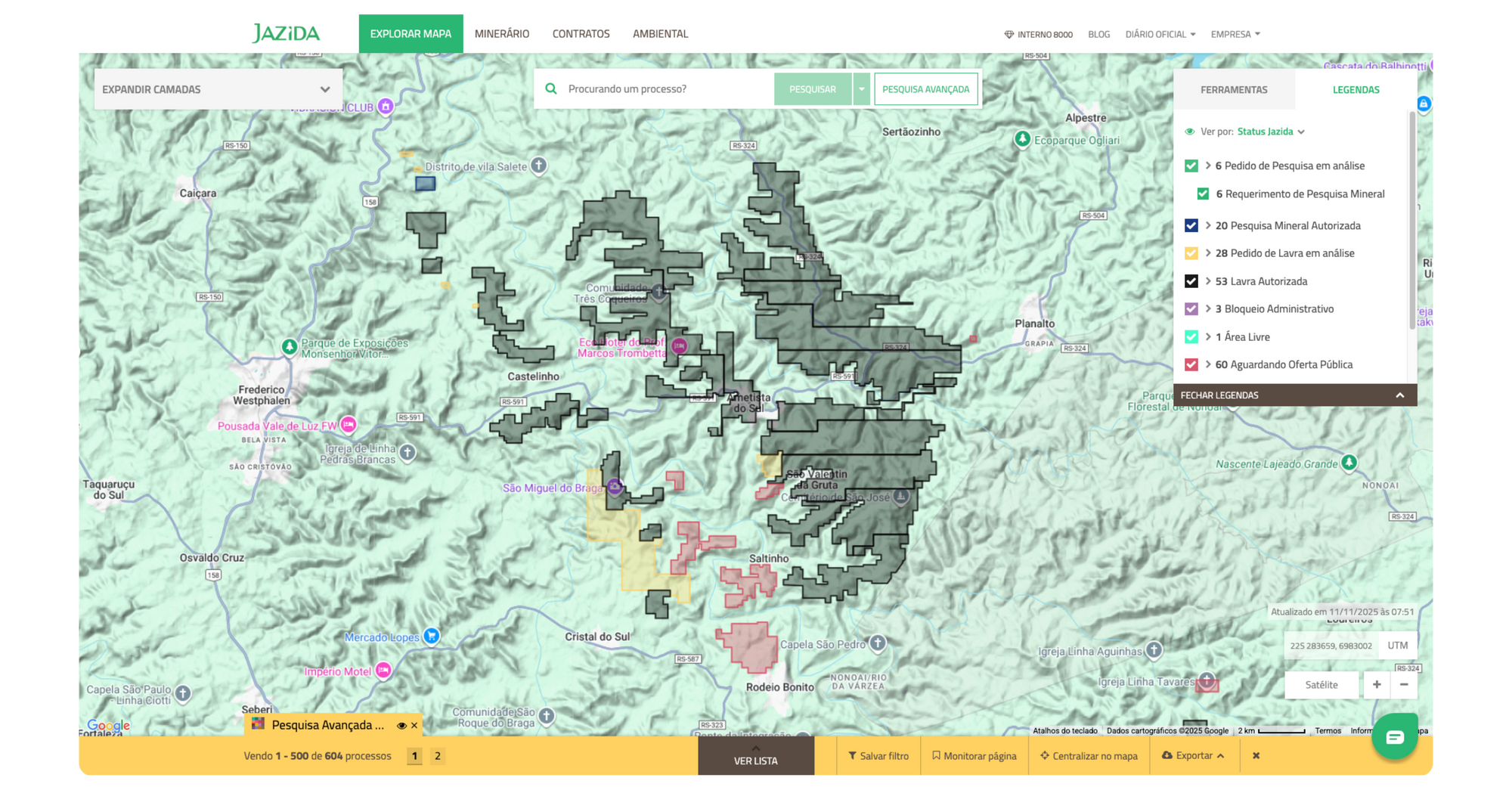Click the Centralizar no mapa button
1512x790 pixels.
(1089, 755)
